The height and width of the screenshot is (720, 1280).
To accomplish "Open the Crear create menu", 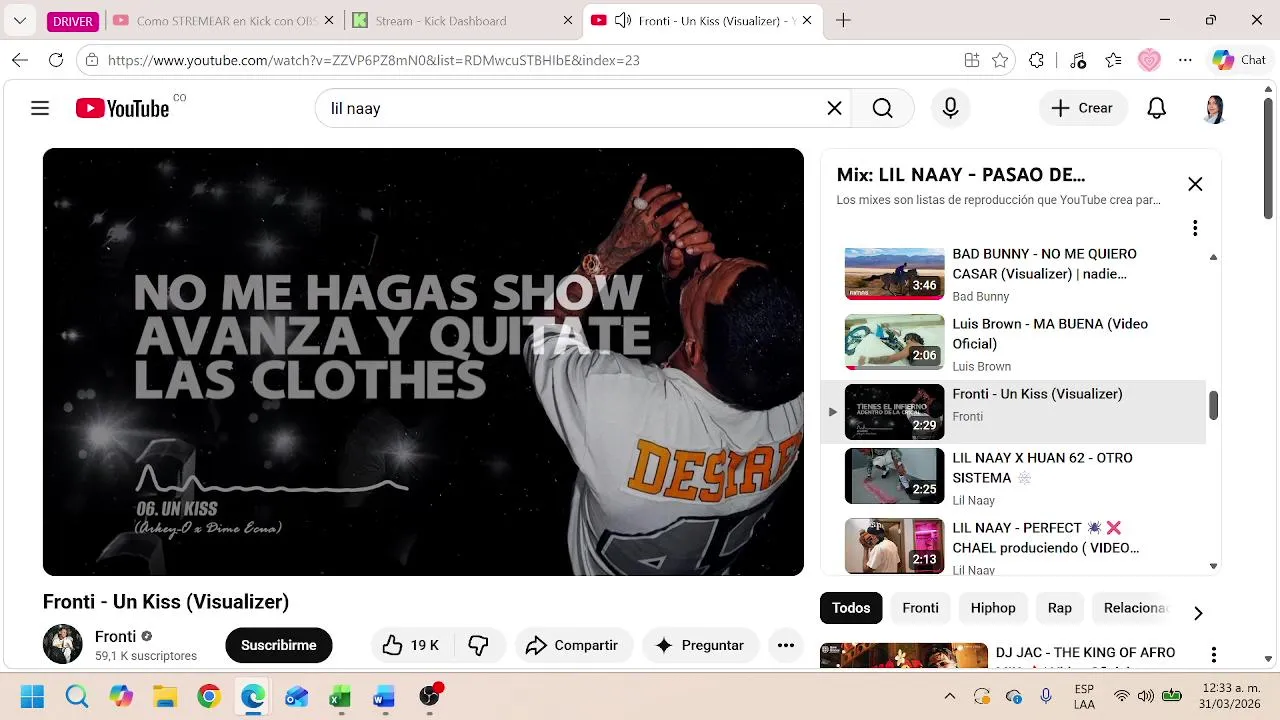I will click(x=1083, y=108).
